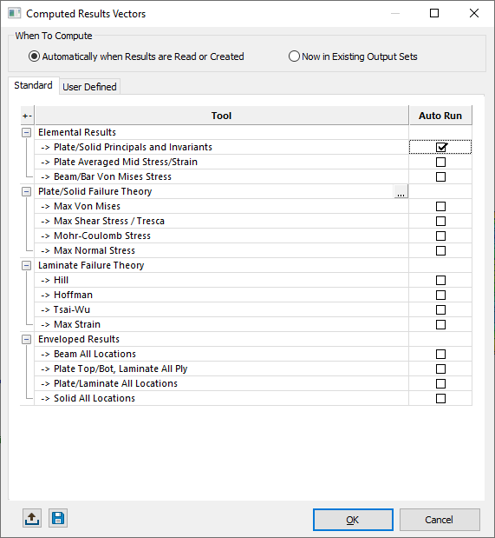This screenshot has width=495, height=538.
Task: Enable Auto Run for Max Von Mises
Action: tap(441, 207)
